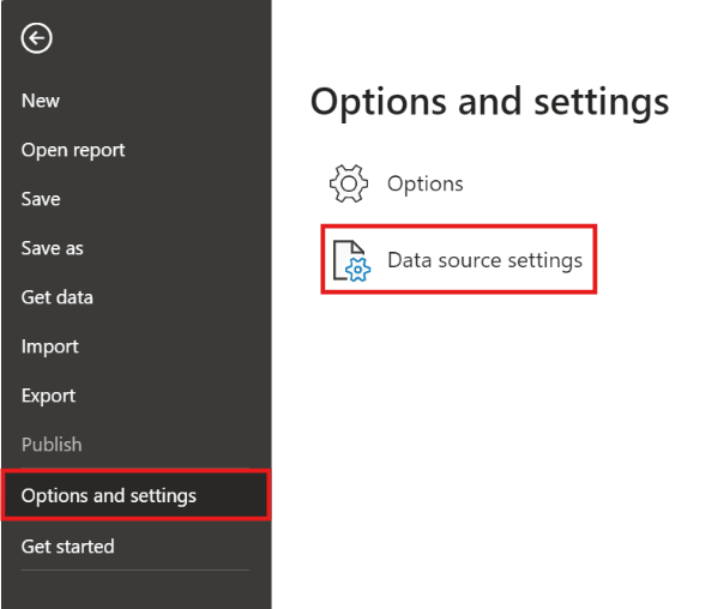Open the Get started menu item
The height and width of the screenshot is (609, 708).
pyautogui.click(x=68, y=546)
